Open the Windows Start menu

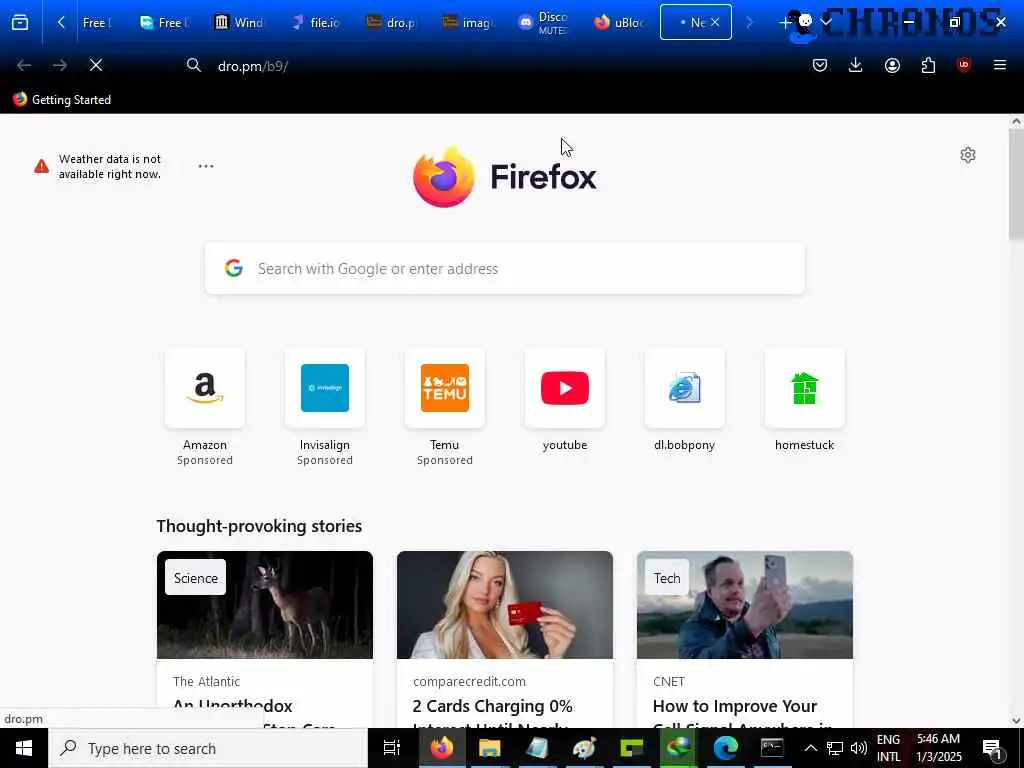[24, 748]
